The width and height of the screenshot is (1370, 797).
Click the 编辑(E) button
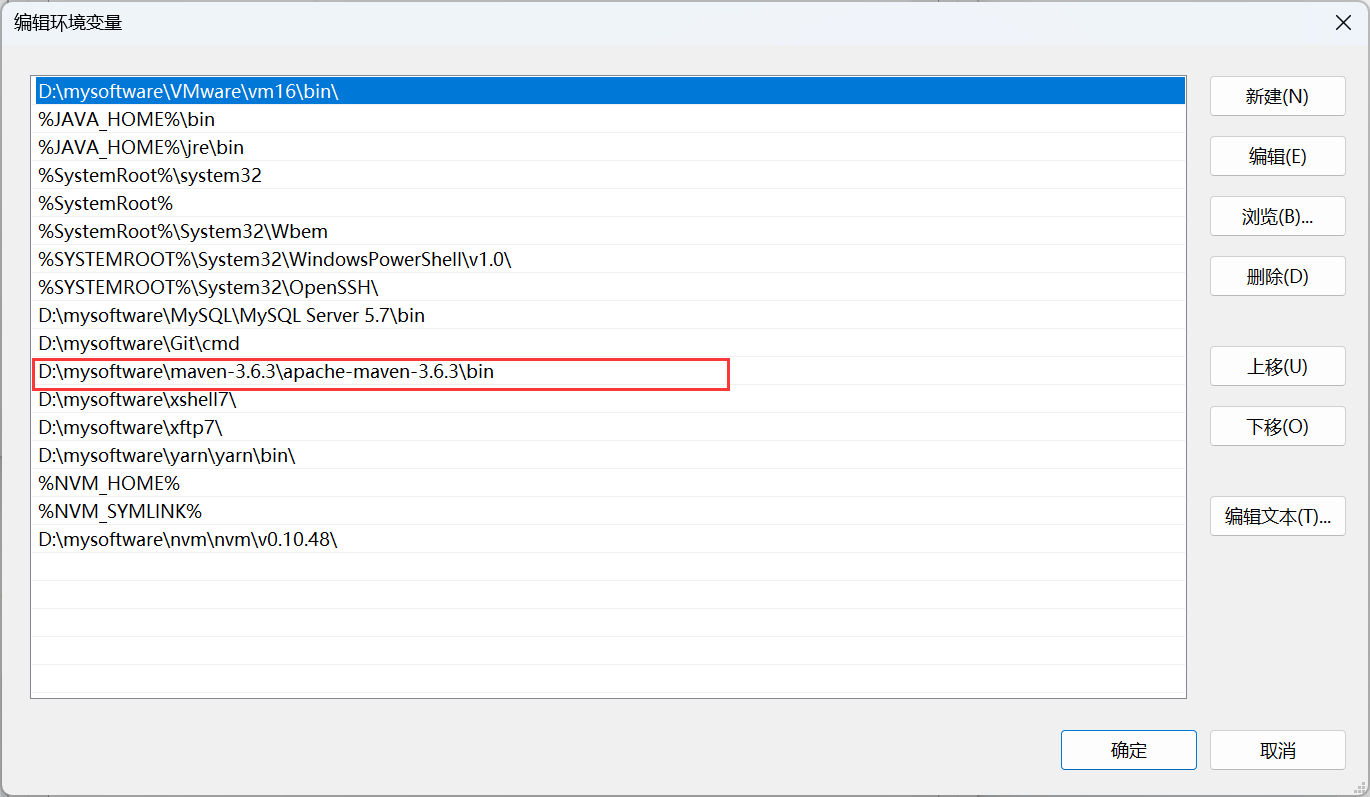tap(1277, 157)
